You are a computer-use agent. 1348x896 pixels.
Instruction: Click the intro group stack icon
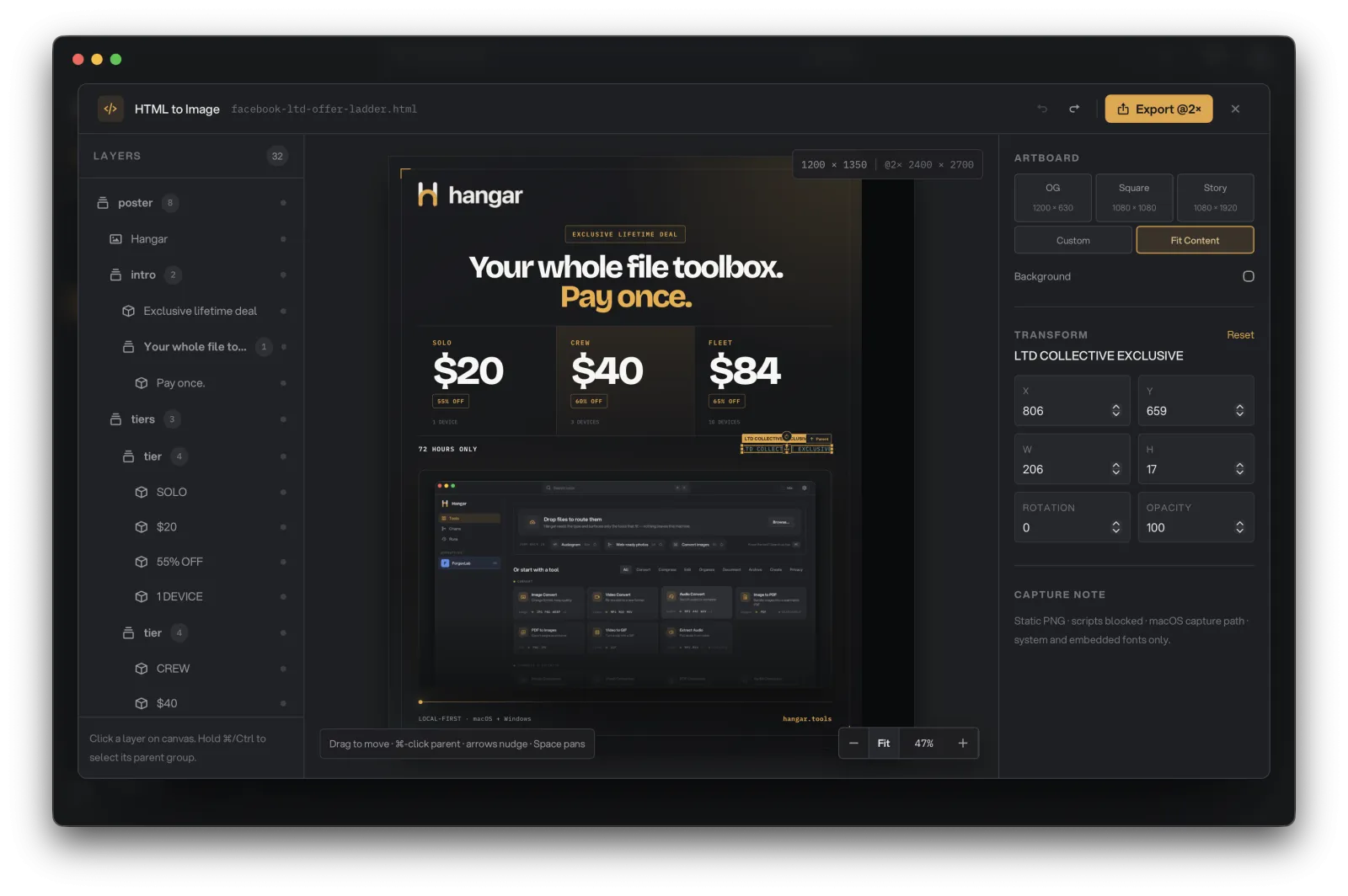tap(115, 275)
